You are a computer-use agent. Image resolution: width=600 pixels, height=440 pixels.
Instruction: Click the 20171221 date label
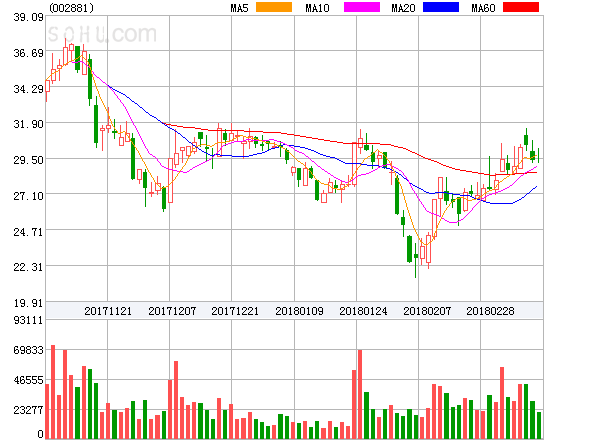(x=235, y=311)
